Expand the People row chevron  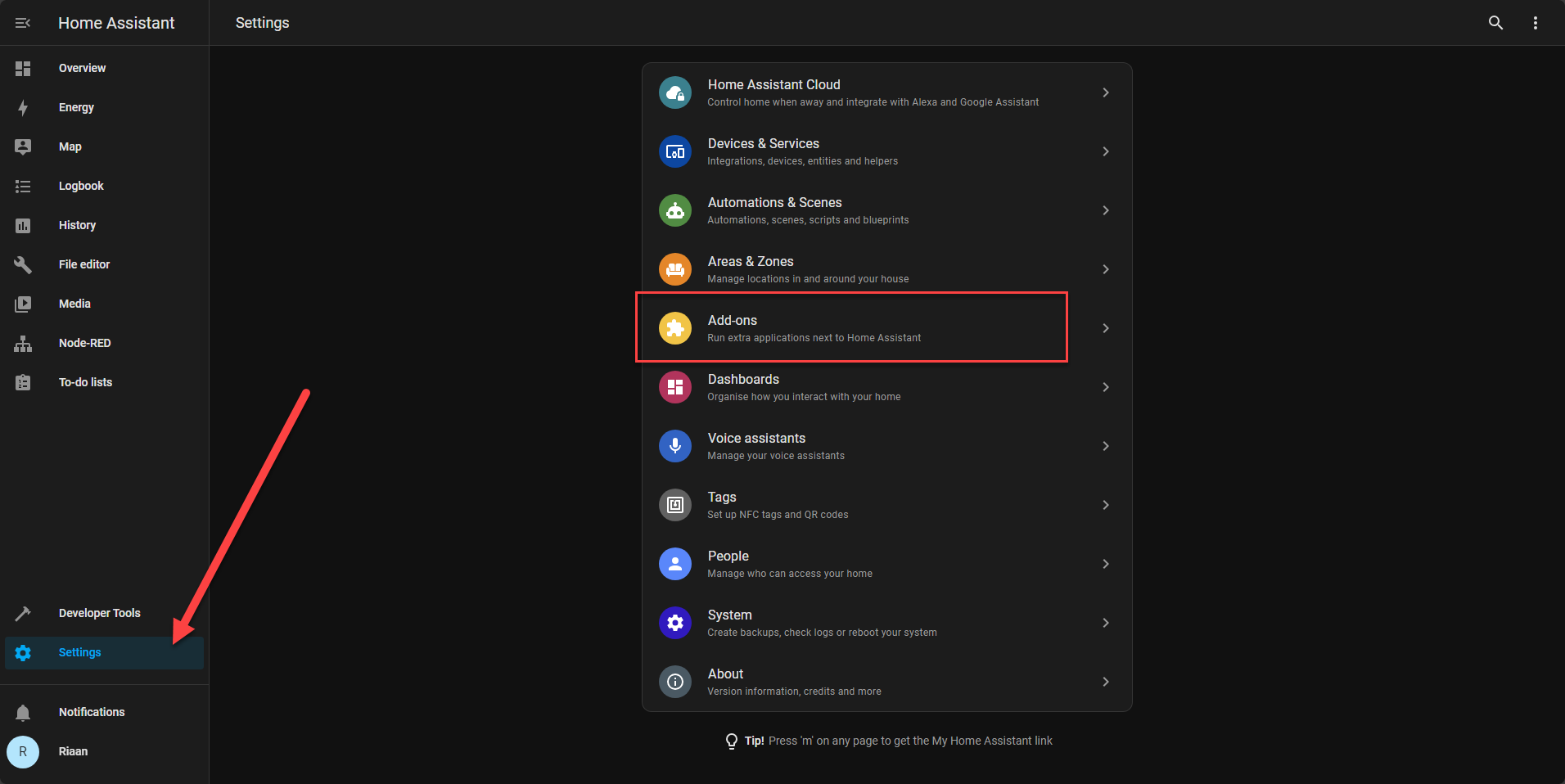click(1106, 564)
